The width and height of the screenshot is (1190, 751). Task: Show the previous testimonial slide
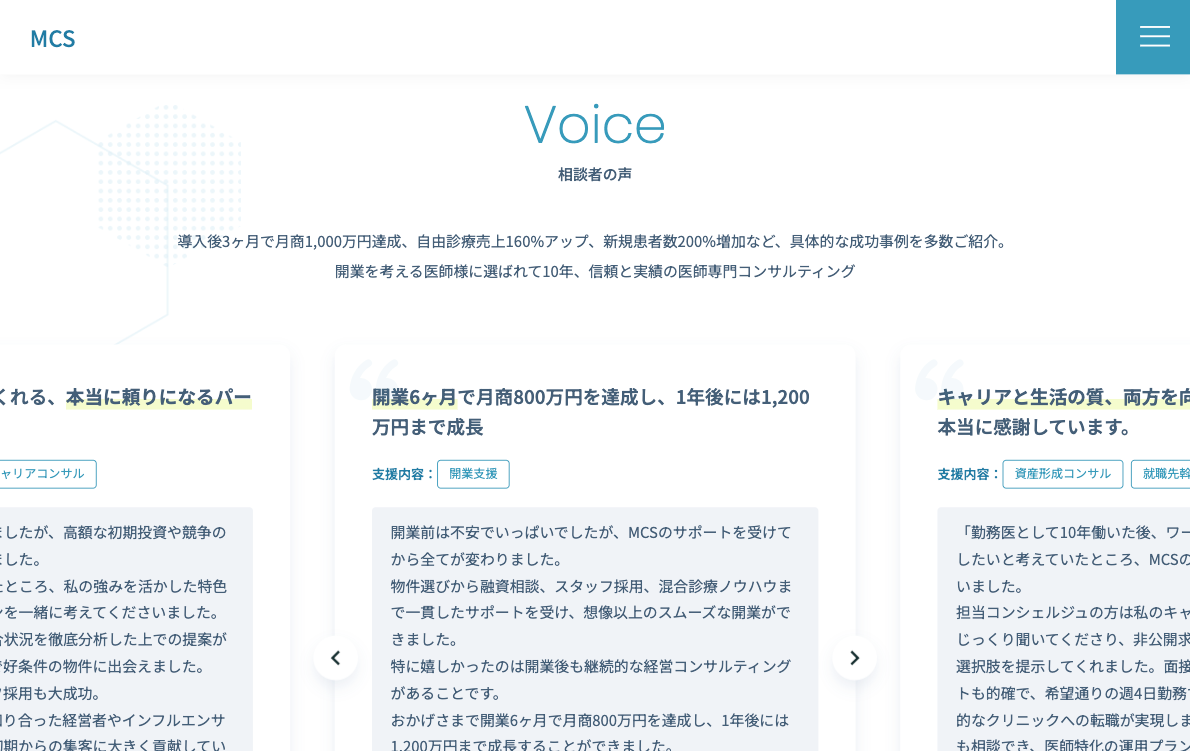335,658
